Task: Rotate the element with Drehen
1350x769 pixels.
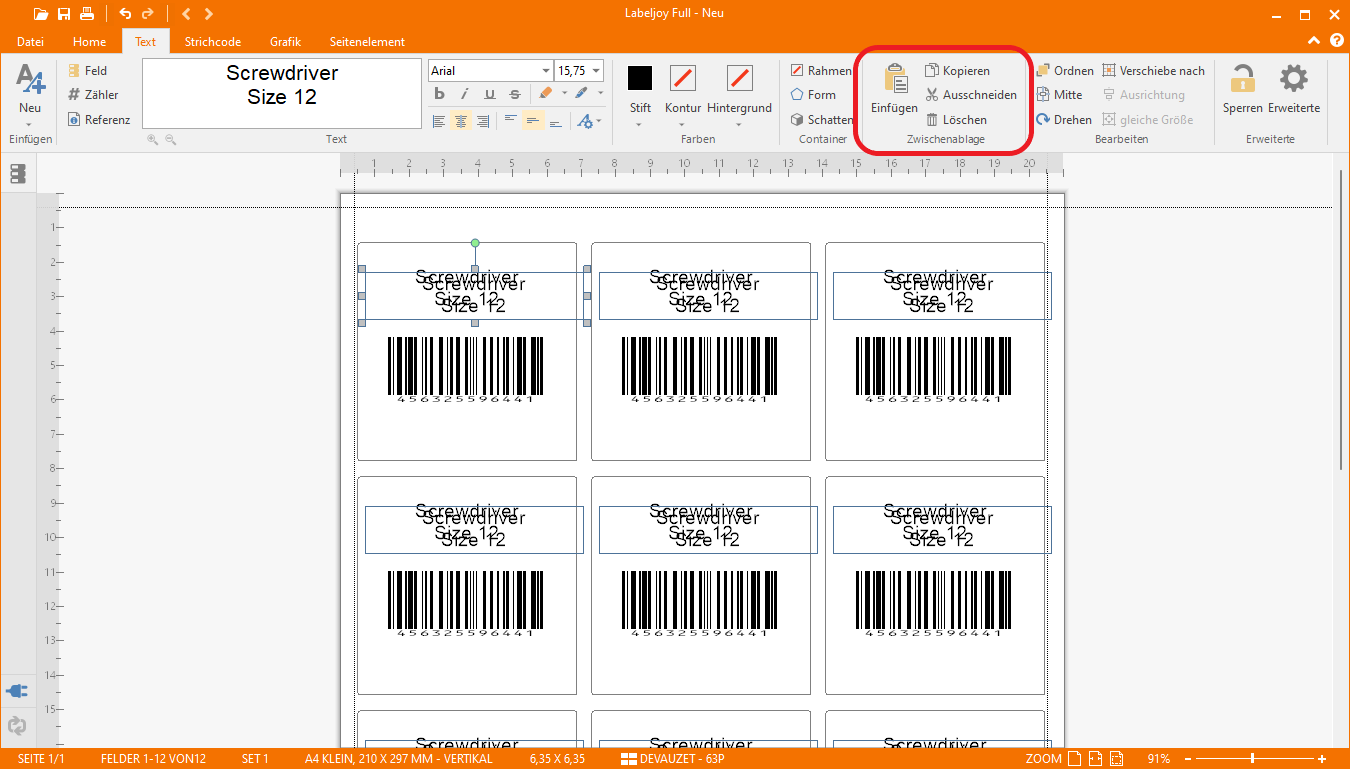Action: click(x=1064, y=119)
